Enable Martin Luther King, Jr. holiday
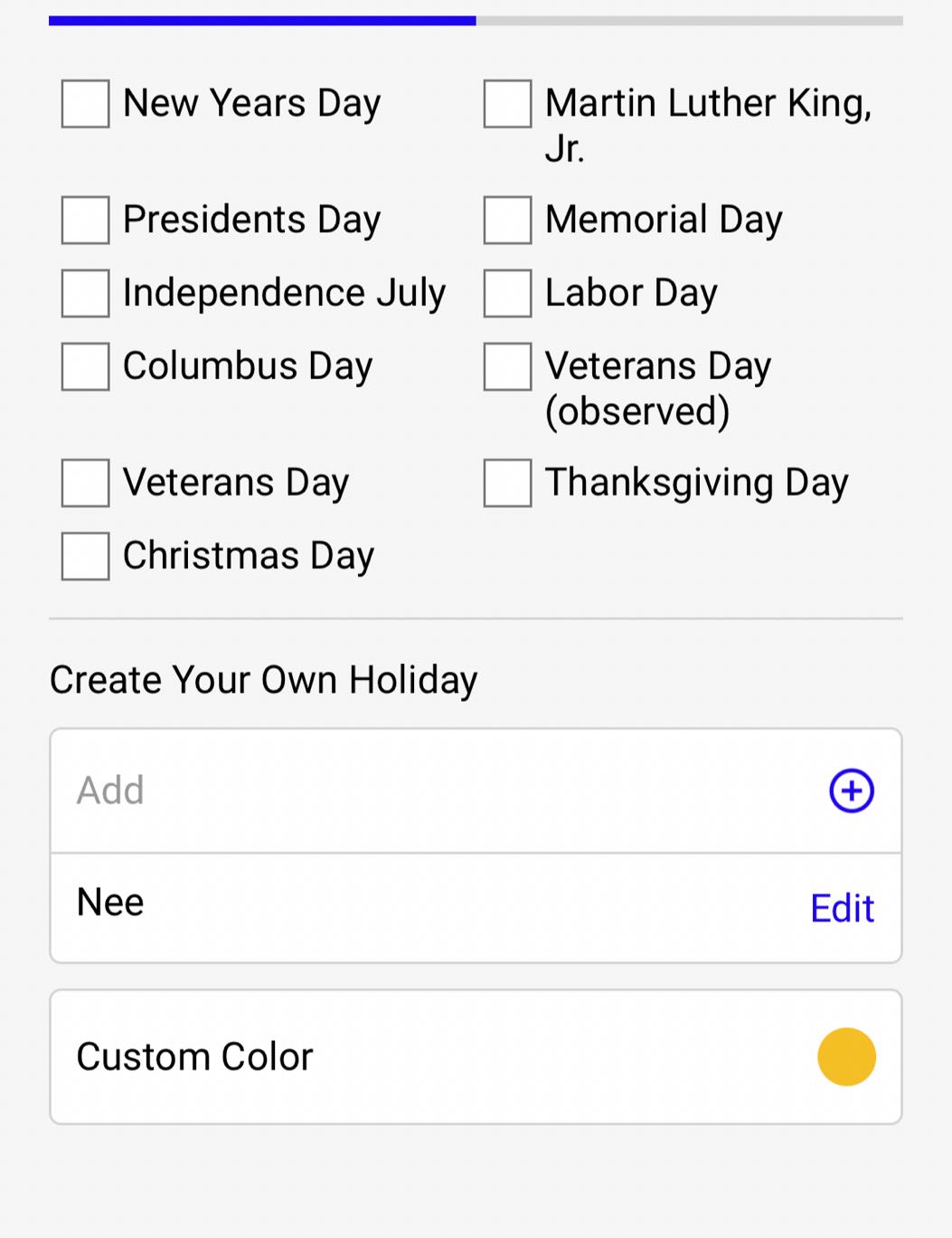Viewport: 952px width, 1238px height. pyautogui.click(x=507, y=104)
